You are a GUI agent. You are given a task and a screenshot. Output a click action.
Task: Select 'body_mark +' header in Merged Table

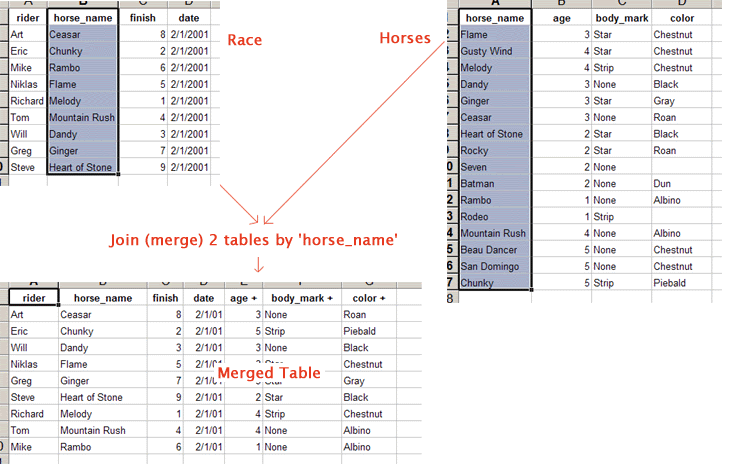[x=302, y=298]
